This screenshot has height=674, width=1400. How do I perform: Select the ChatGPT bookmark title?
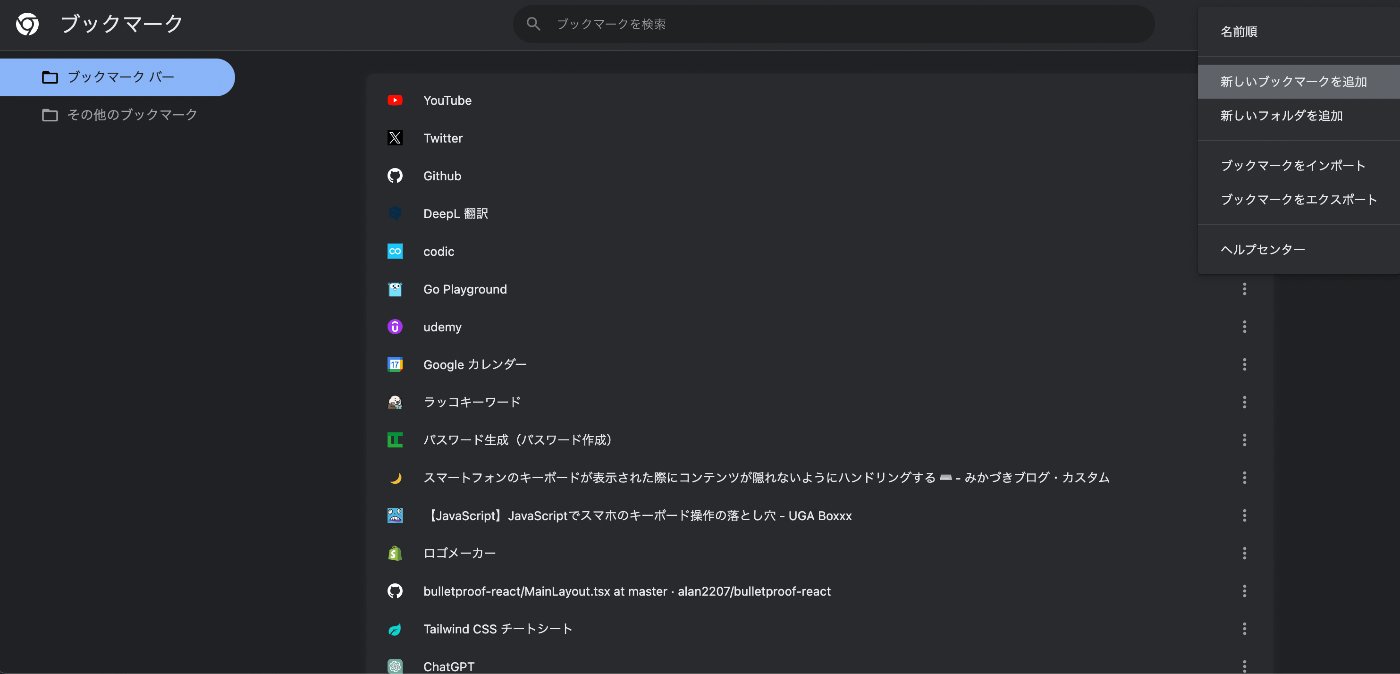[x=449, y=666]
